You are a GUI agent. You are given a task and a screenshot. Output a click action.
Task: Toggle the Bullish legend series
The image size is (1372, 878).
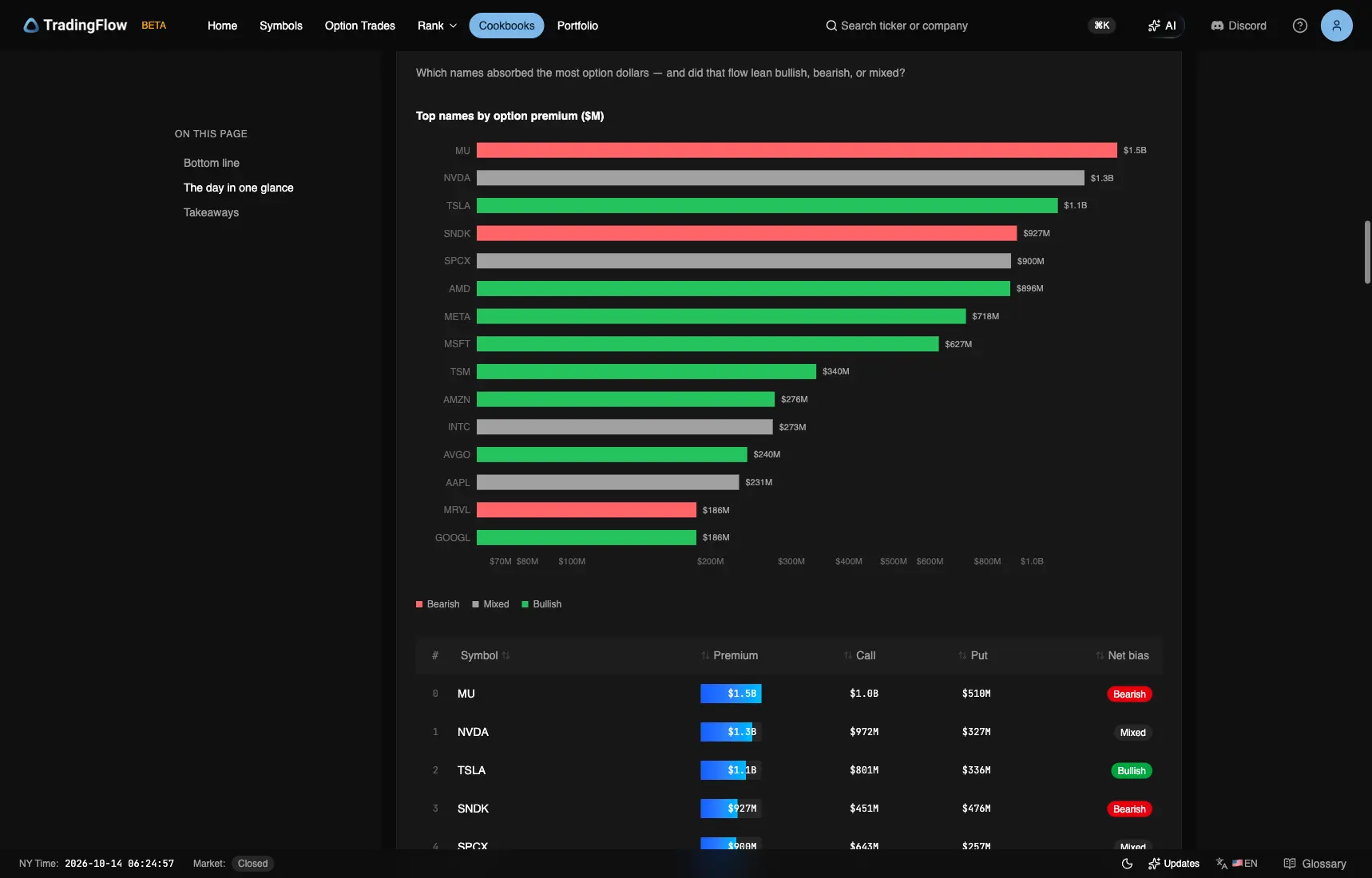tap(541, 604)
